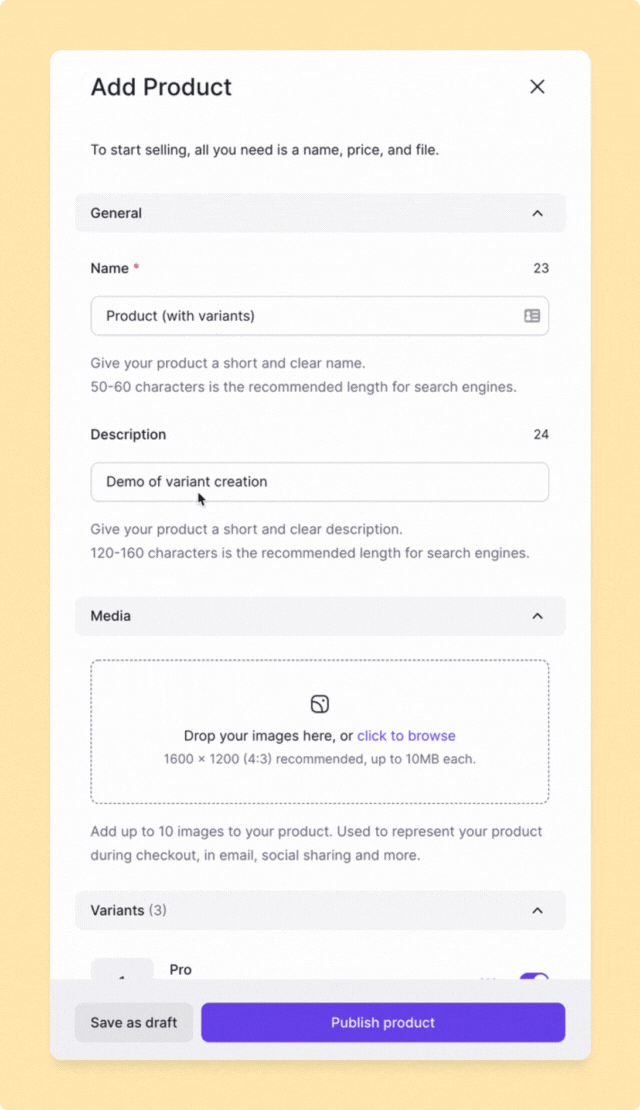Click the "Drop your images here" text

point(260,736)
